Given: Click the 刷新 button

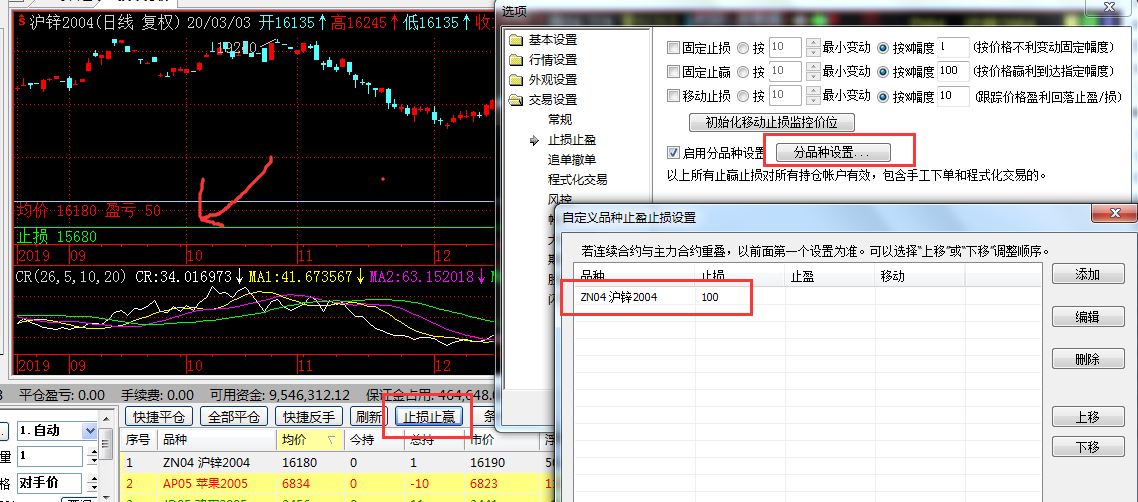Looking at the screenshot, I should 368,416.
